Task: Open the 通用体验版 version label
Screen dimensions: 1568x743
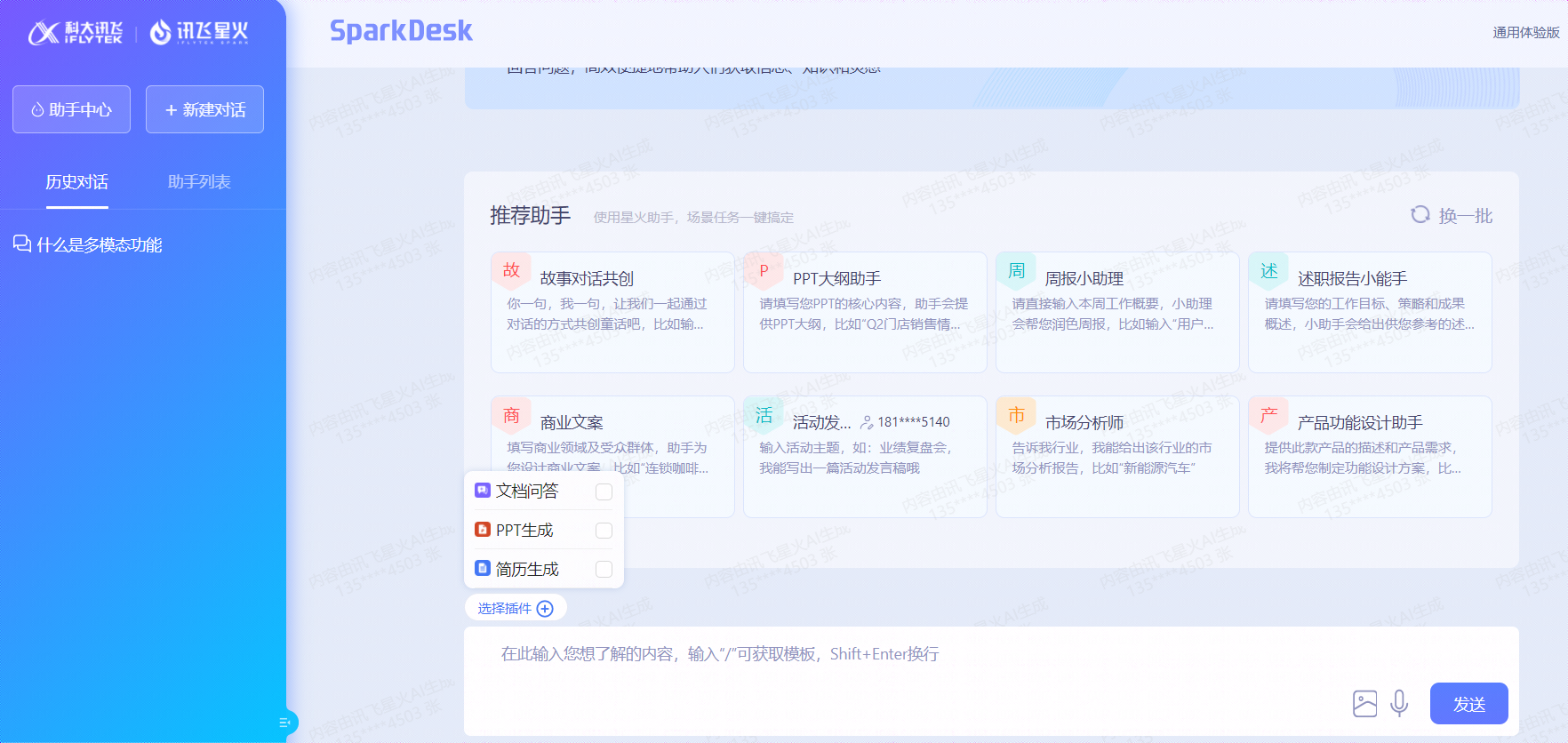Action: click(1525, 33)
